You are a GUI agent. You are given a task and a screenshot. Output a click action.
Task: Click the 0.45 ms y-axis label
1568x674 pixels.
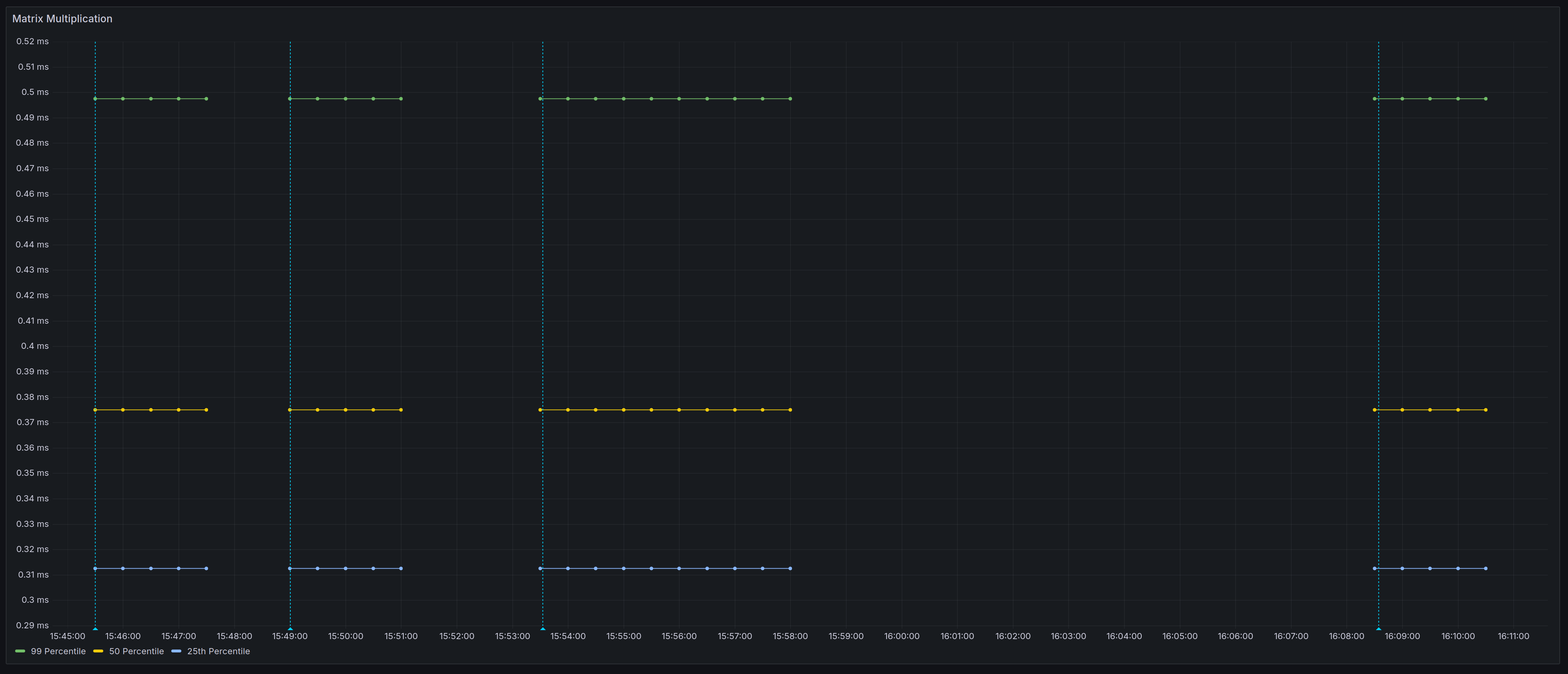click(32, 219)
